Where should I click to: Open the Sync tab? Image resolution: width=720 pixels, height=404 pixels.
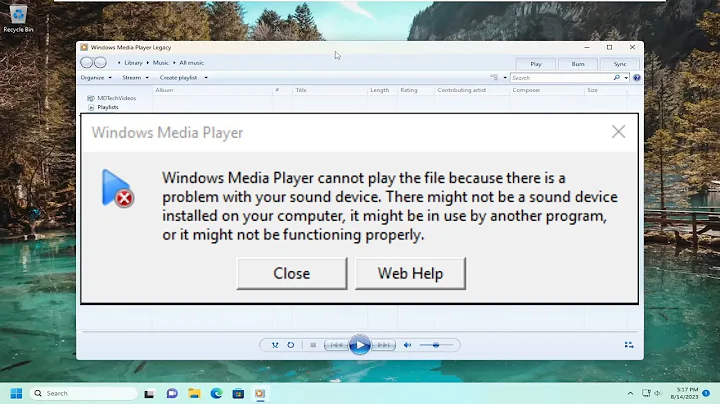pyautogui.click(x=620, y=64)
